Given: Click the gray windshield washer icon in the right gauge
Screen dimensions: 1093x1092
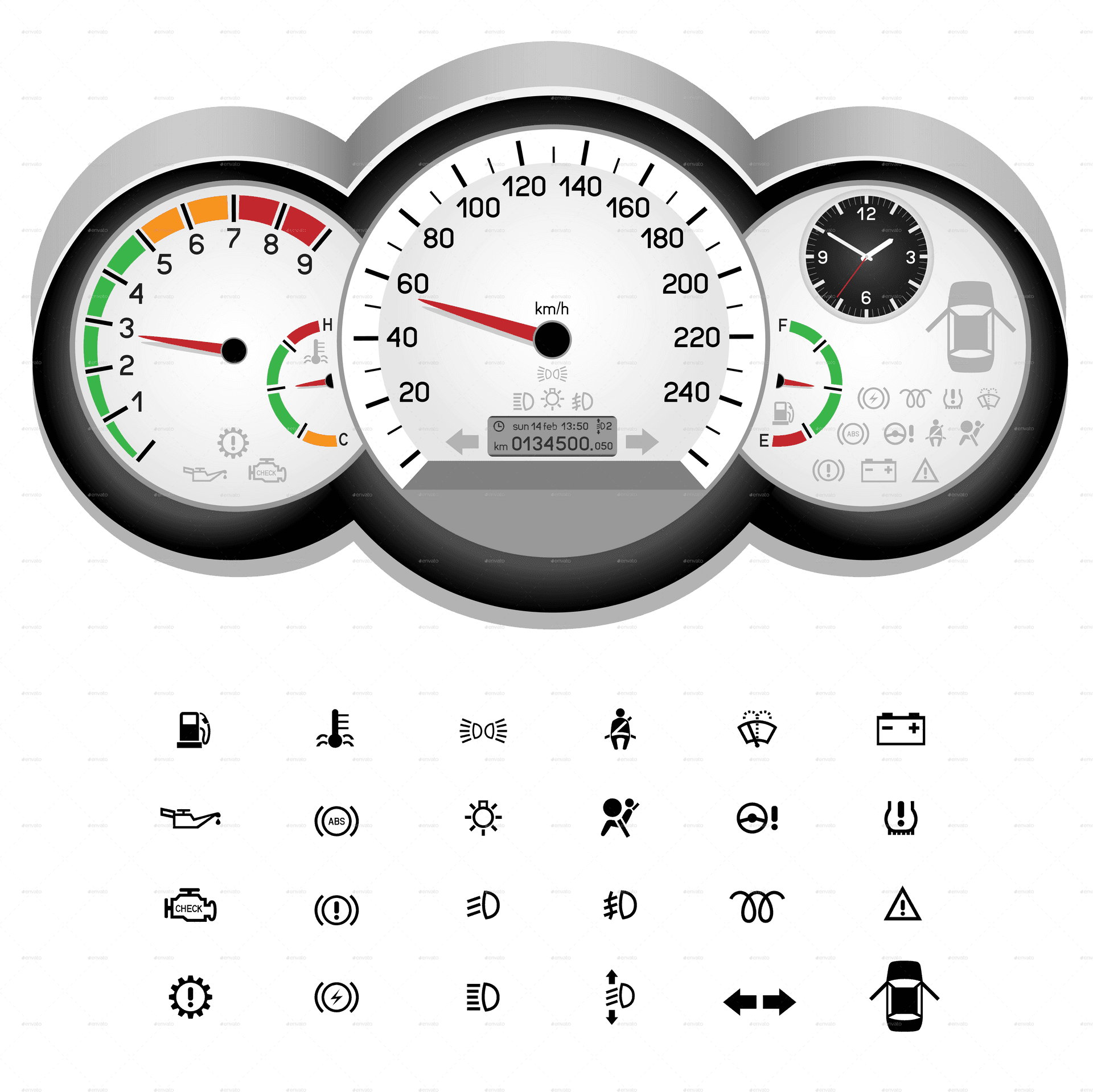Looking at the screenshot, I should point(989,398).
